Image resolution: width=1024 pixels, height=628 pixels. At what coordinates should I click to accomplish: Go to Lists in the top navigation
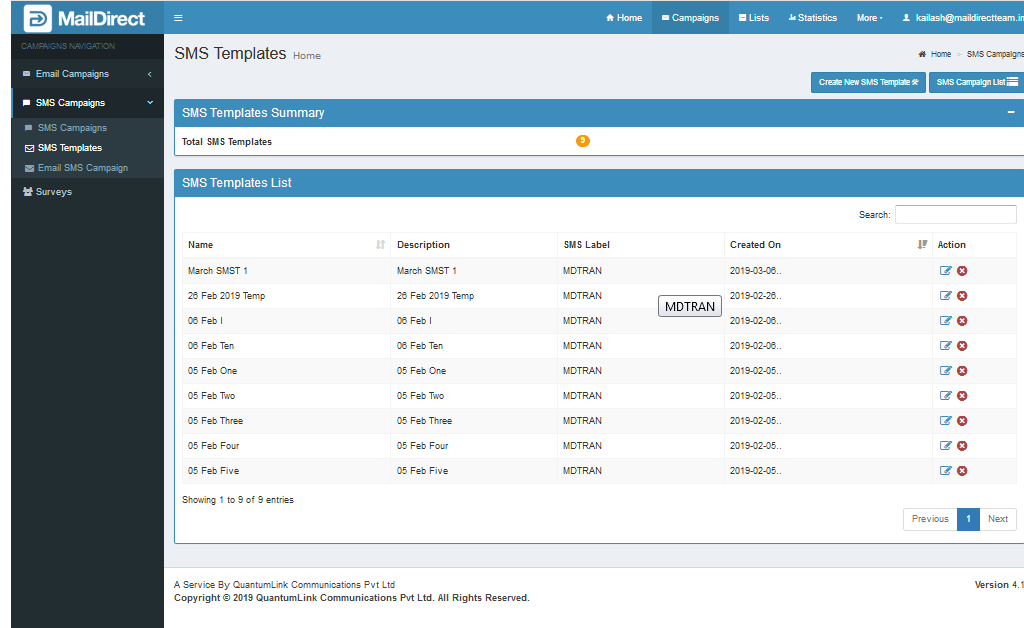754,18
